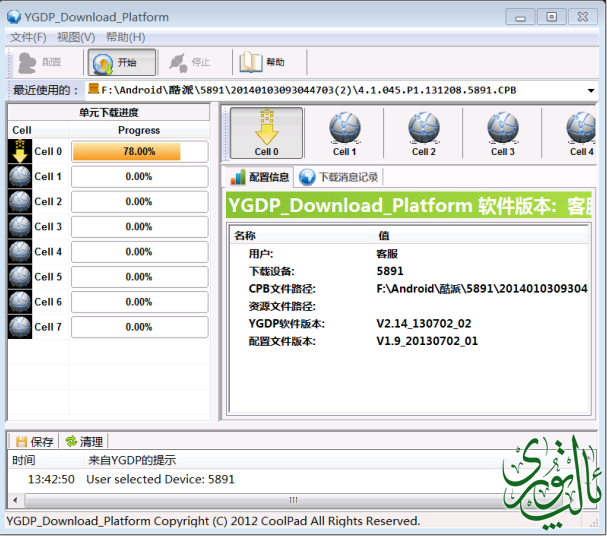Screen dimensions: 607x536
Task: Select the 下载设备: row
Action: pyautogui.click(x=409, y=271)
